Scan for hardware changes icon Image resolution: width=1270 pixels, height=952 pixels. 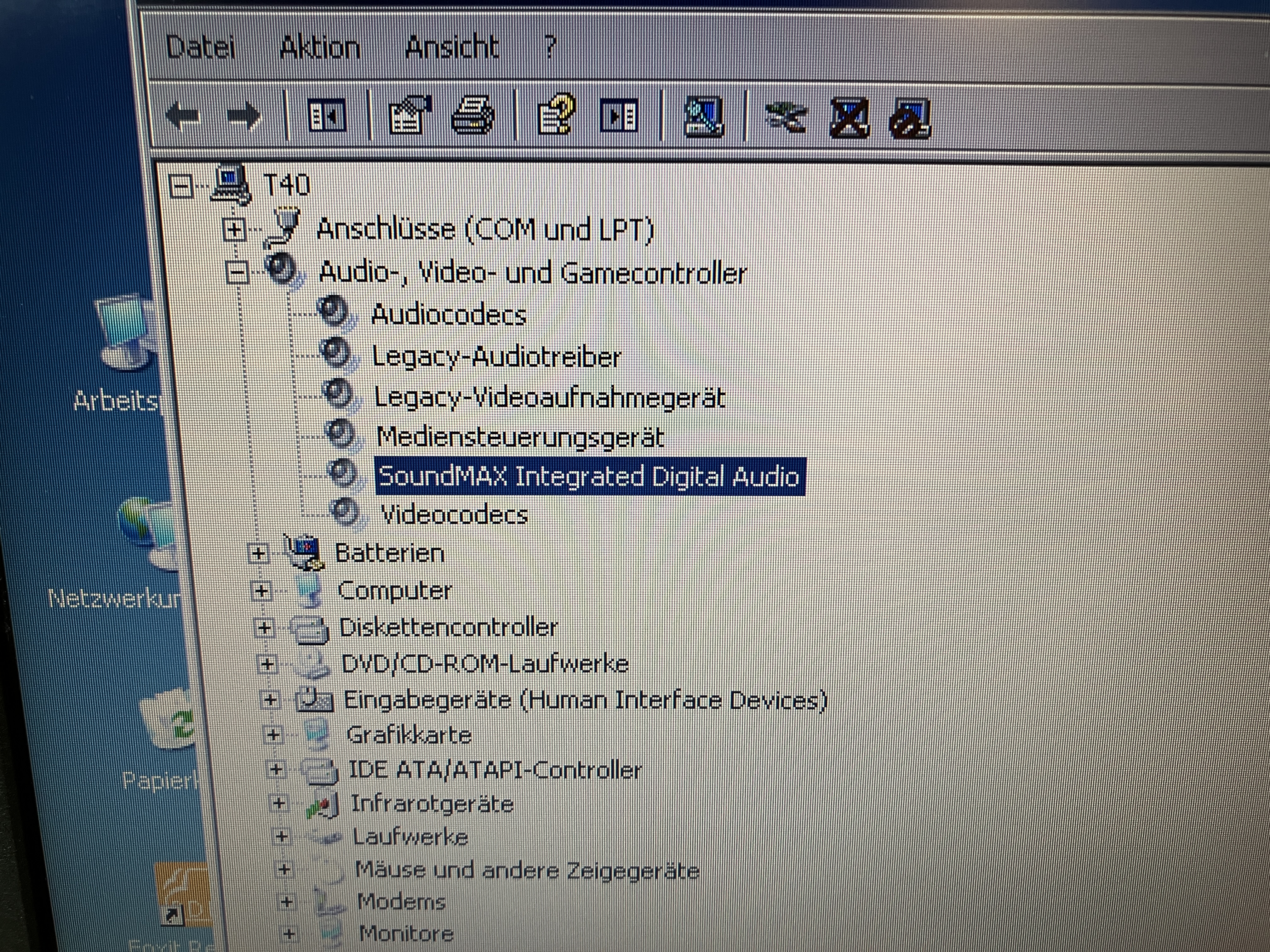[x=704, y=116]
